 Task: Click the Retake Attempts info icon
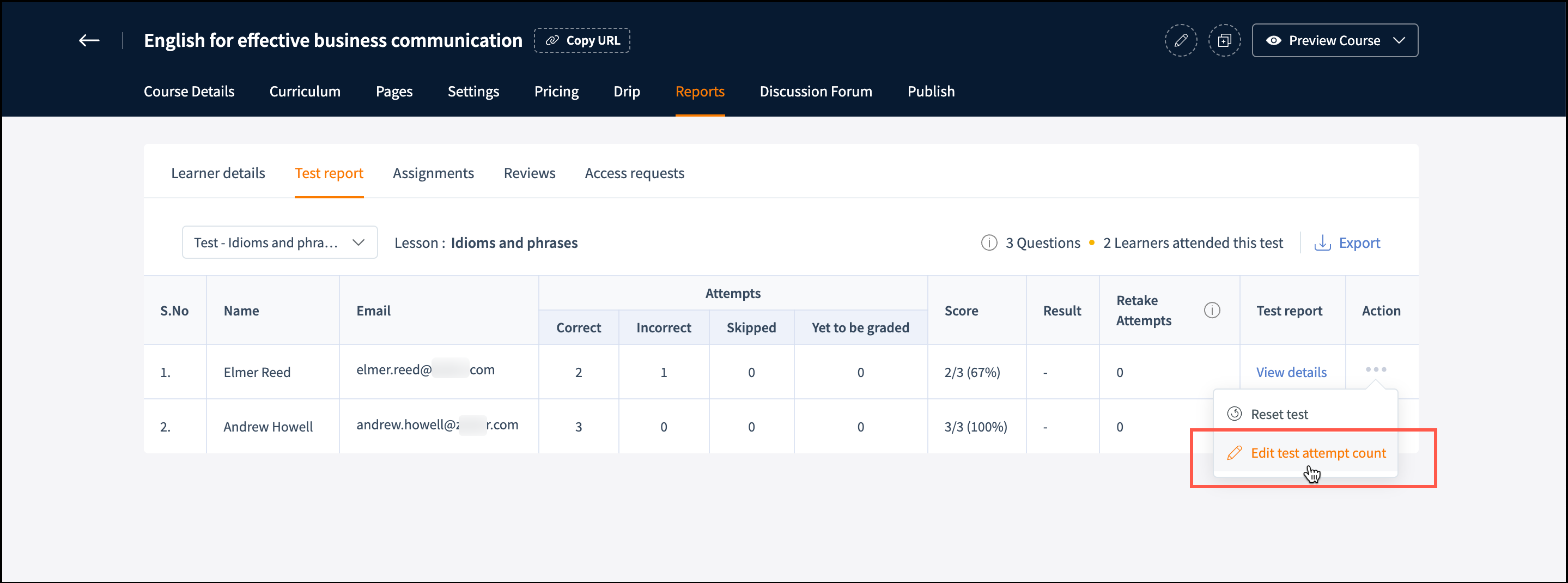(x=1211, y=311)
